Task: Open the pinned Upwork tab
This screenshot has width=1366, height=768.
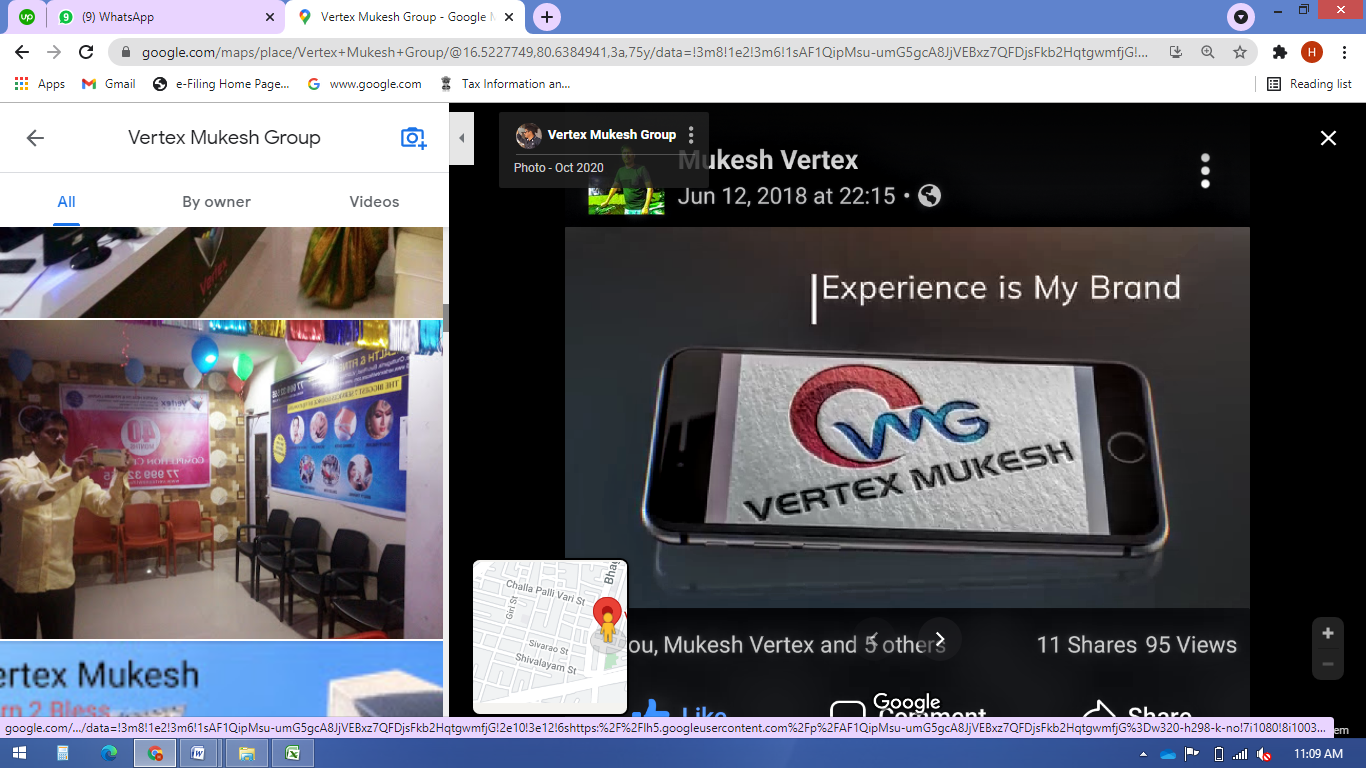Action: [26, 17]
